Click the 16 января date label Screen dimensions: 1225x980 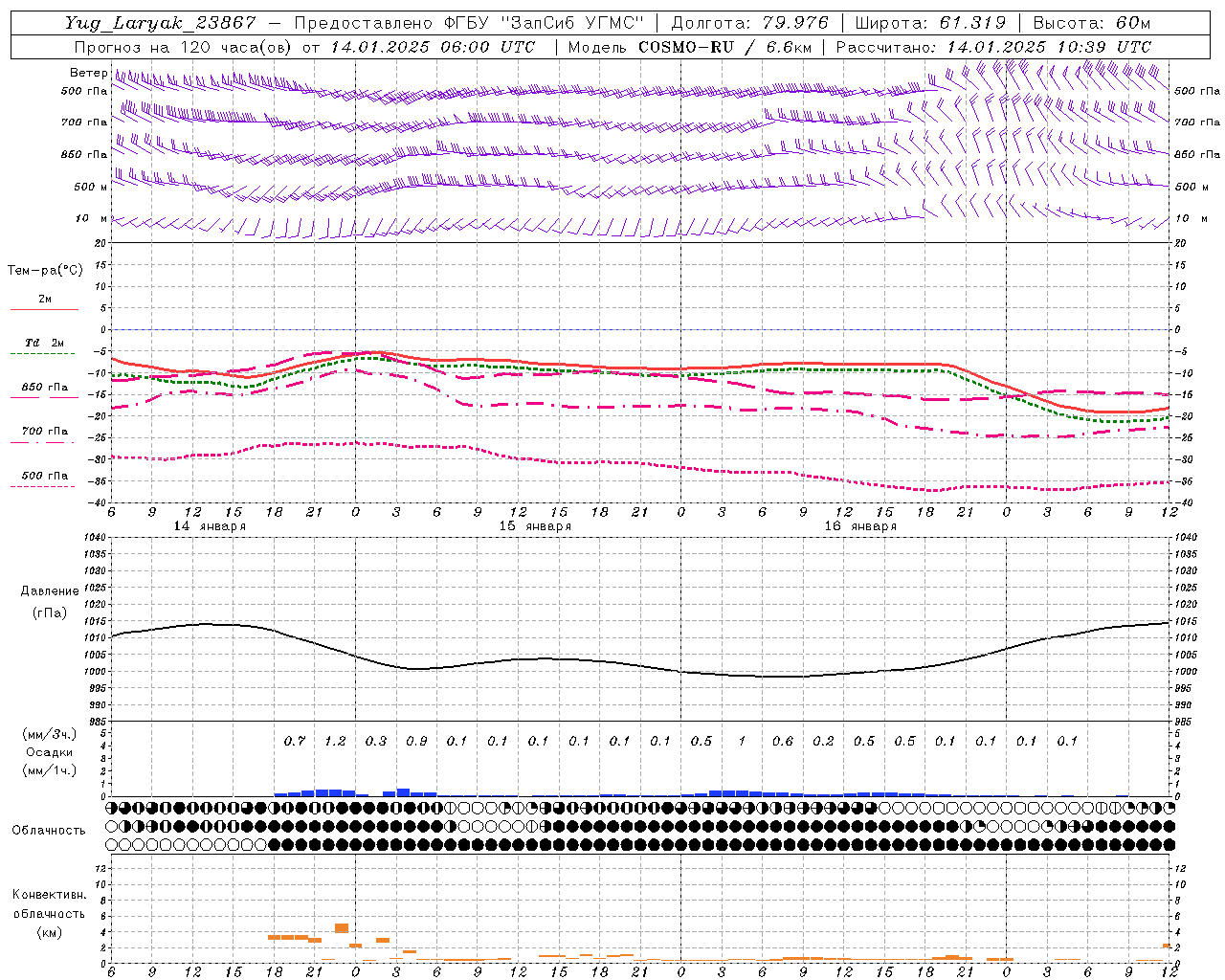tap(860, 526)
